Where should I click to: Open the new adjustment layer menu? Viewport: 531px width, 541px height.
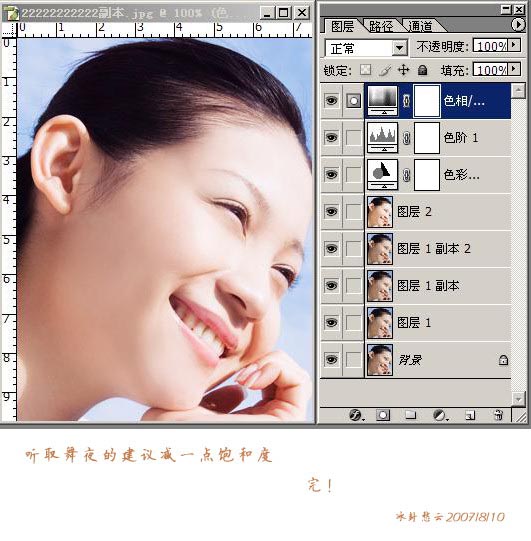(440, 415)
